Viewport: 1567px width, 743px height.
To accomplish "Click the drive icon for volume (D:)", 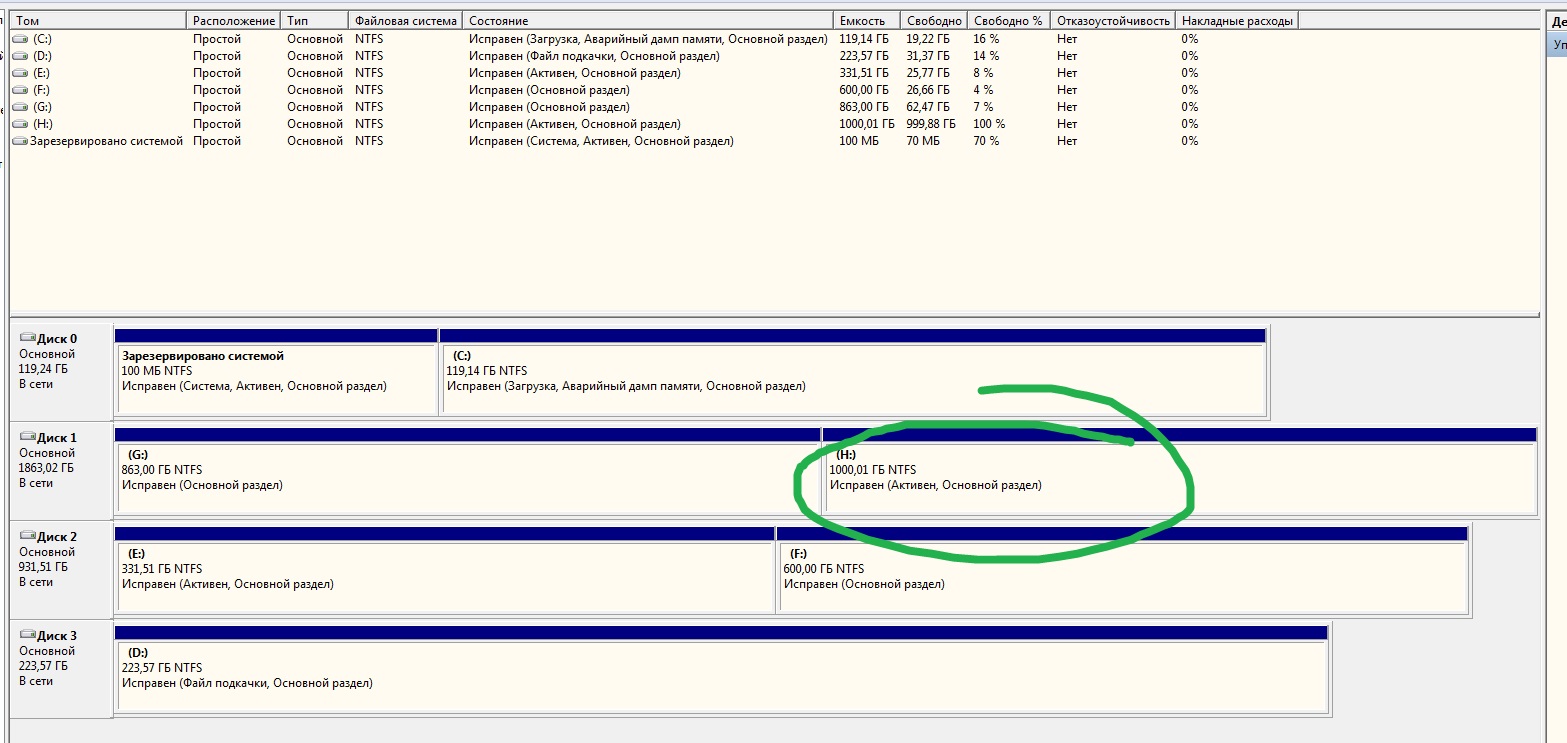I will [20, 56].
